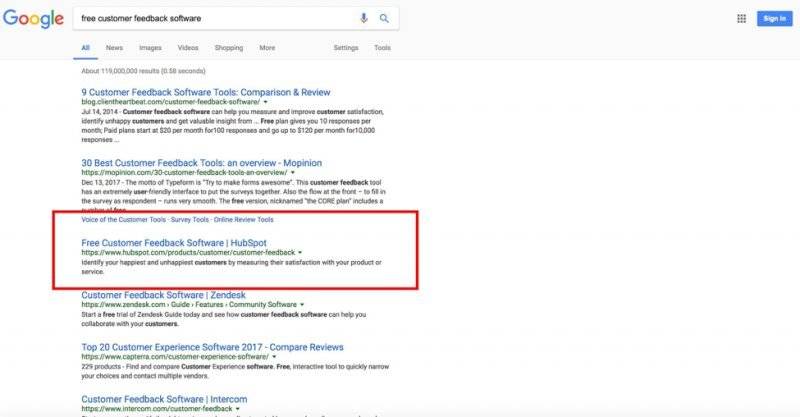Click the magnifying glass search icon

(384, 18)
